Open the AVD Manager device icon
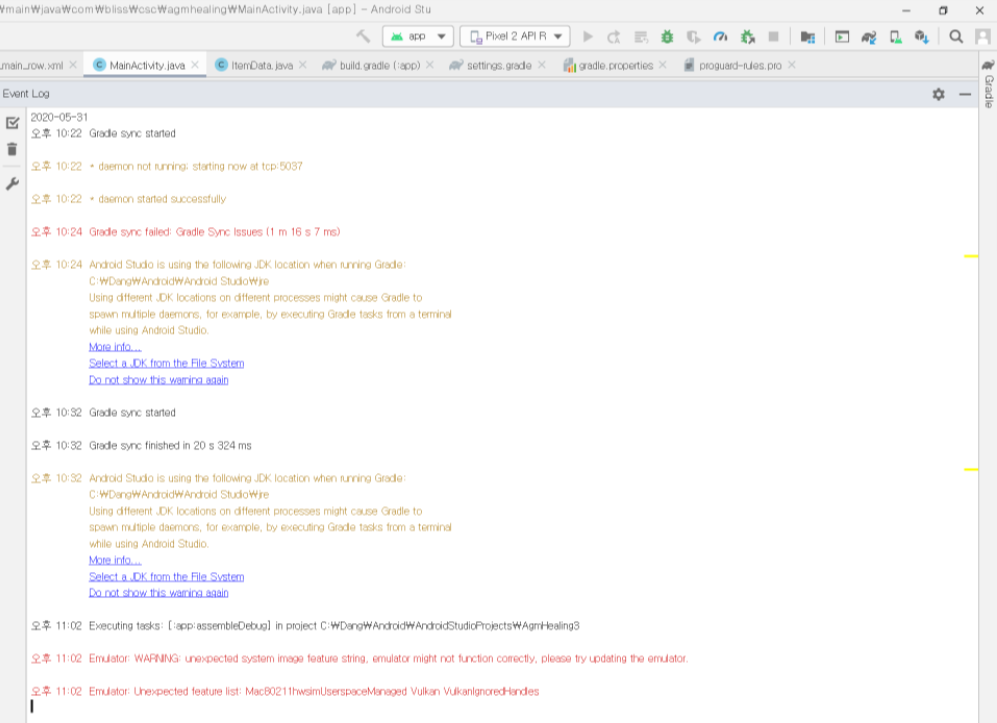The height and width of the screenshot is (723, 997). click(x=895, y=37)
